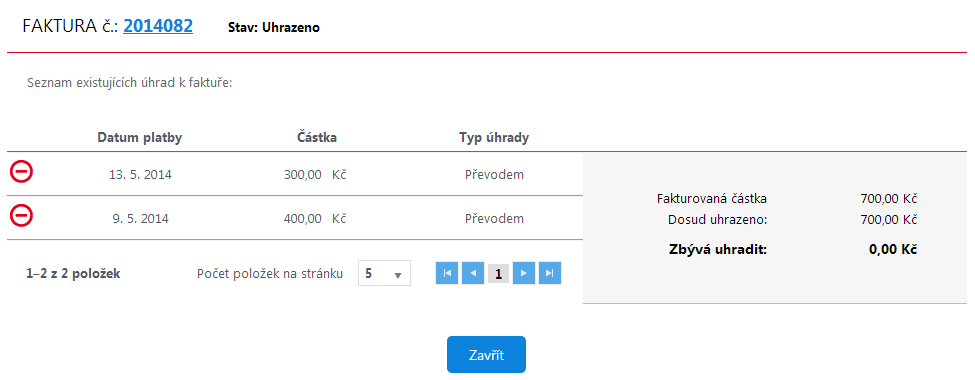Screen dimensions: 975x380
Task: Delete the payment dated 13. 5. 2014
Action: pyautogui.click(x=21, y=172)
